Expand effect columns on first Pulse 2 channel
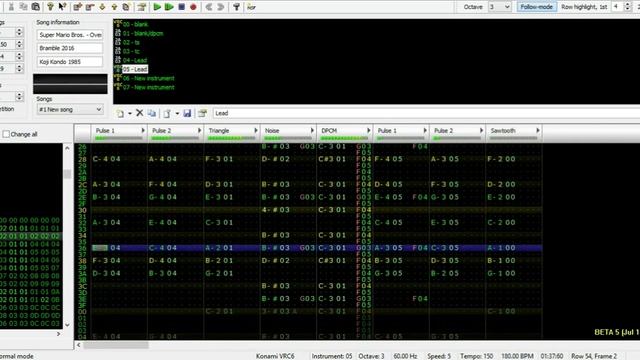 199,131
